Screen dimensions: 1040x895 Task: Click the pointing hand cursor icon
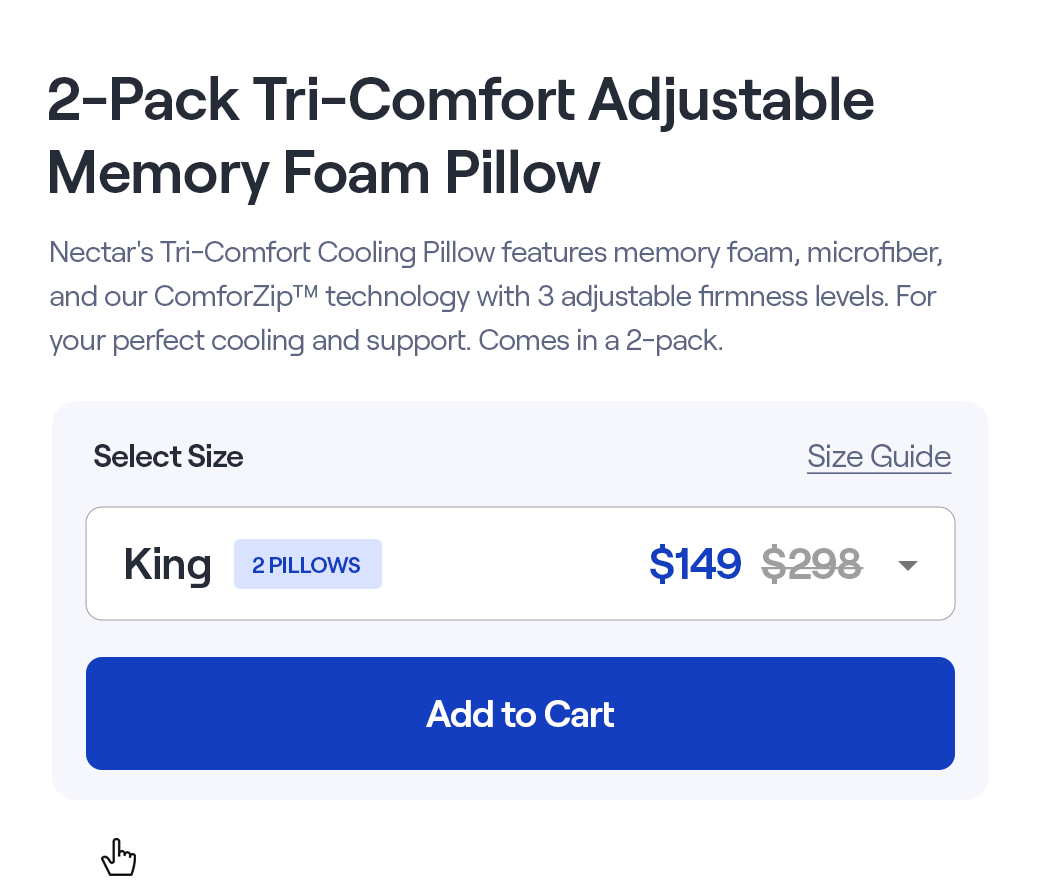(119, 857)
